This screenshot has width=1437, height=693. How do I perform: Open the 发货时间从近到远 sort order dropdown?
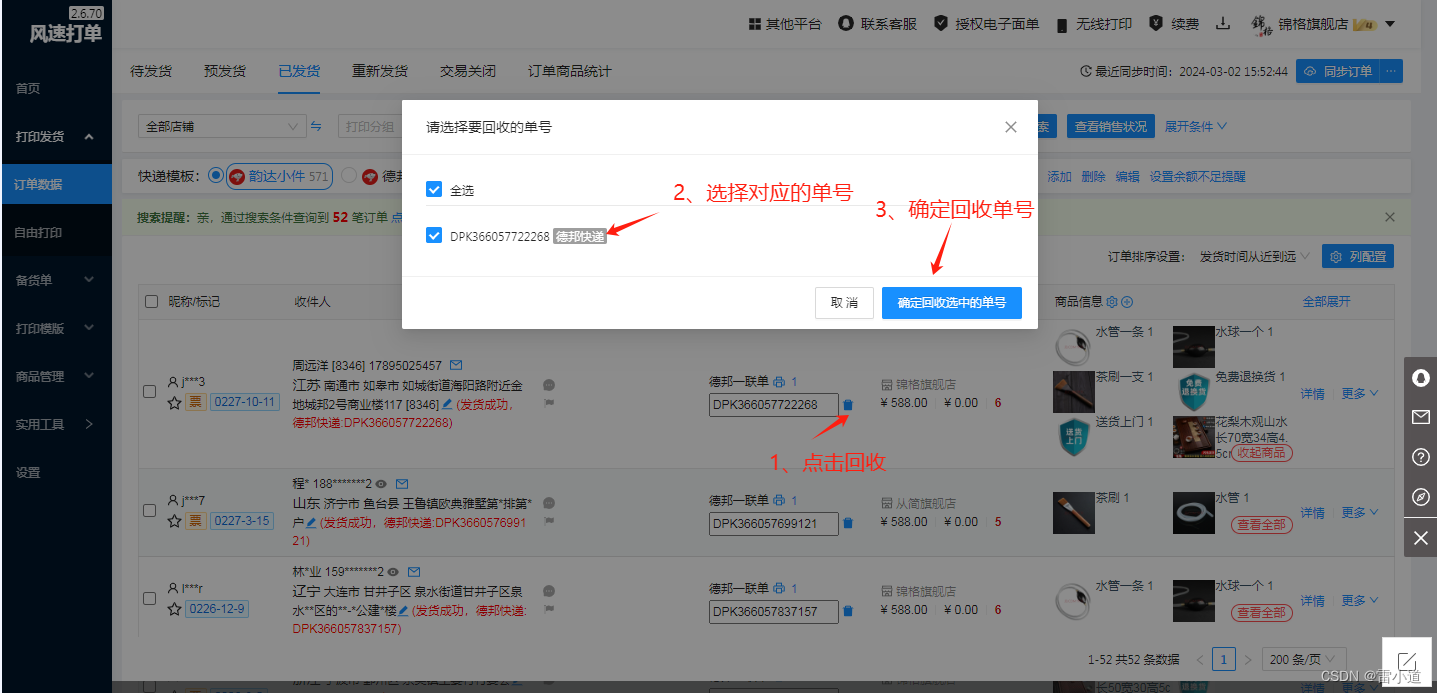tap(1255, 257)
